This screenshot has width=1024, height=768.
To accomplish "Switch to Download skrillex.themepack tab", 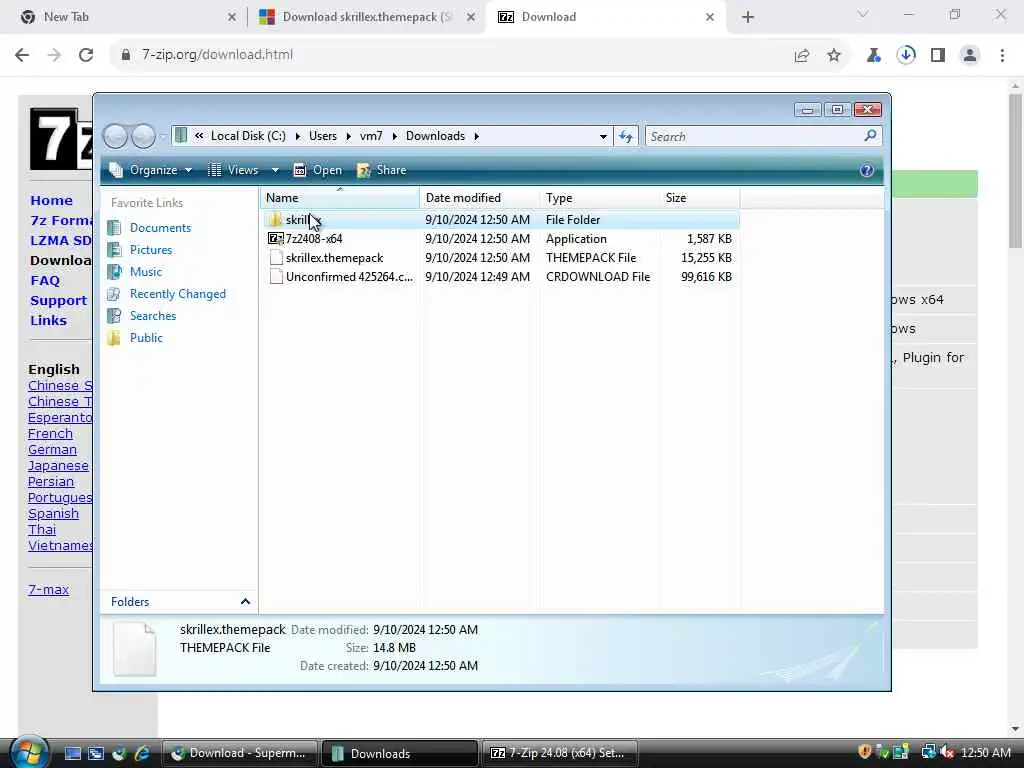I will [x=366, y=17].
